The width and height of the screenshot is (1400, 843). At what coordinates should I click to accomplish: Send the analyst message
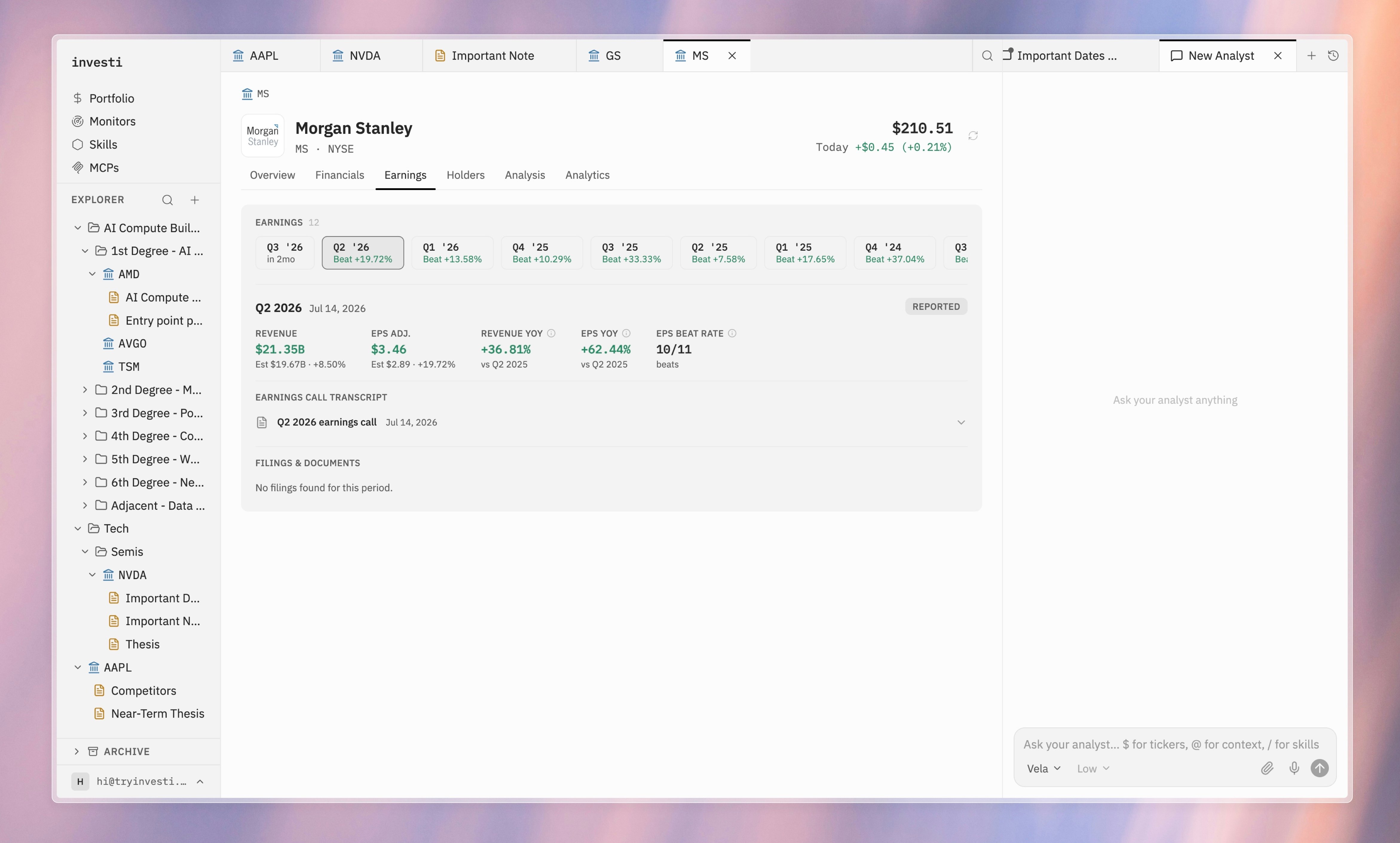click(1320, 769)
